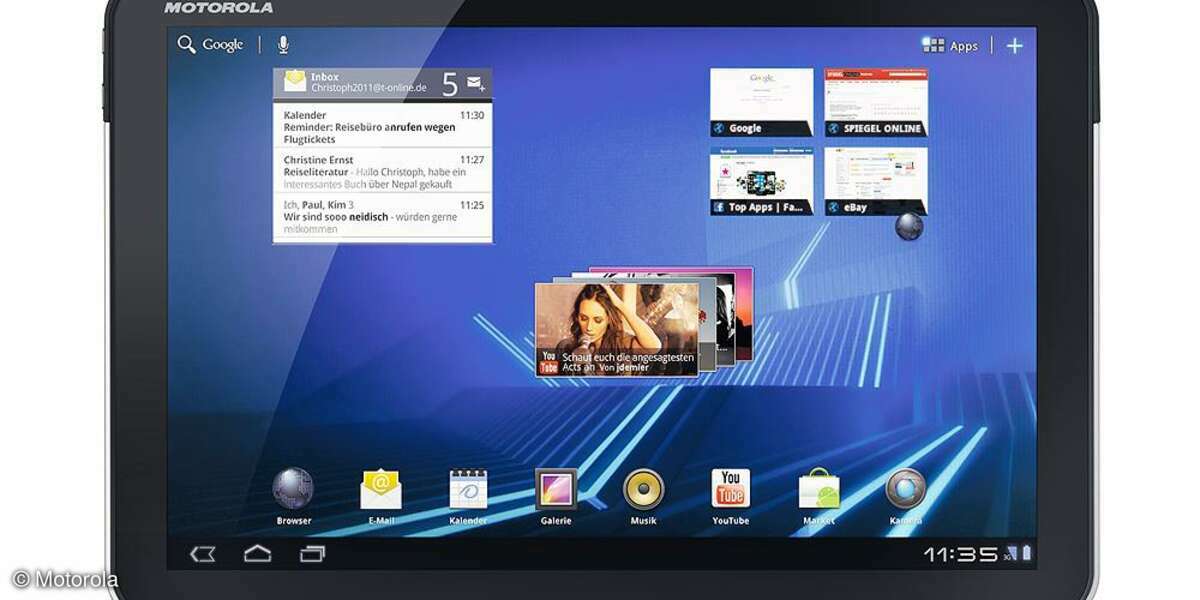Viewport: 1200px width, 600px height.
Task: Launch the Musik app
Action: click(643, 489)
